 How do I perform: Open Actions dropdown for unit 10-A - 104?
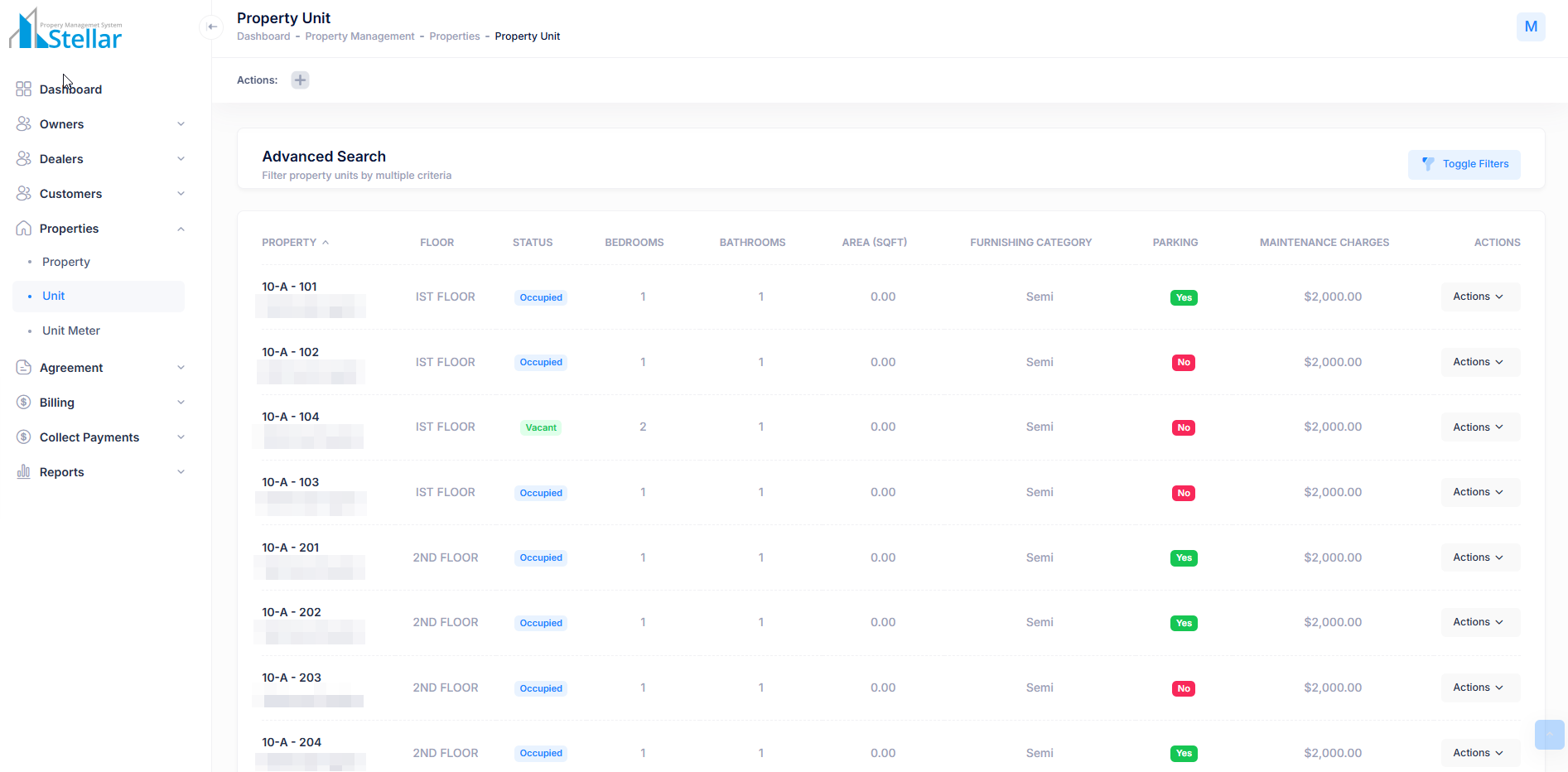tap(1479, 427)
